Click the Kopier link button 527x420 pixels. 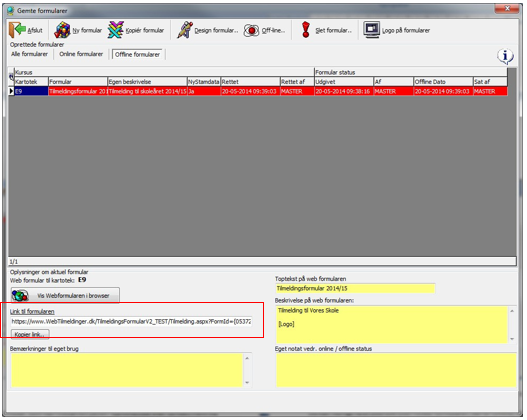coord(30,334)
